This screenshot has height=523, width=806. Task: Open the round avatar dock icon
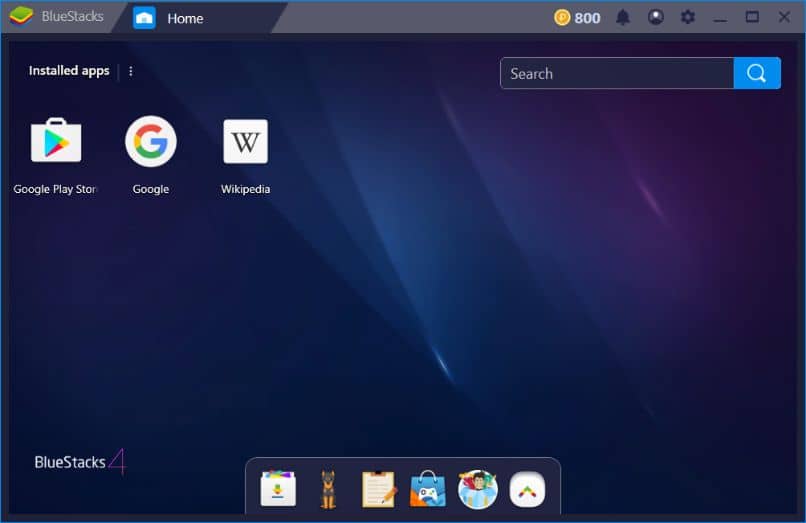click(x=478, y=489)
